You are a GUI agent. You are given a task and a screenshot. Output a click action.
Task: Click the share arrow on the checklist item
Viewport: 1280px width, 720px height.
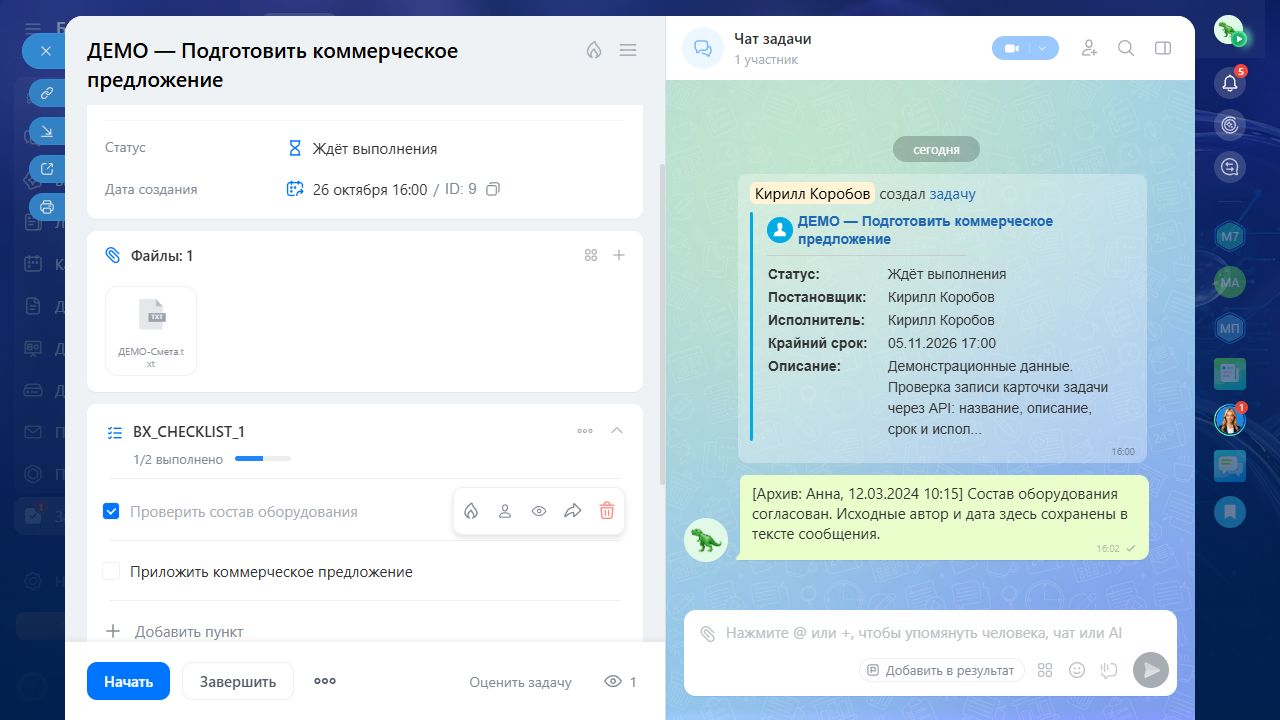click(x=572, y=511)
